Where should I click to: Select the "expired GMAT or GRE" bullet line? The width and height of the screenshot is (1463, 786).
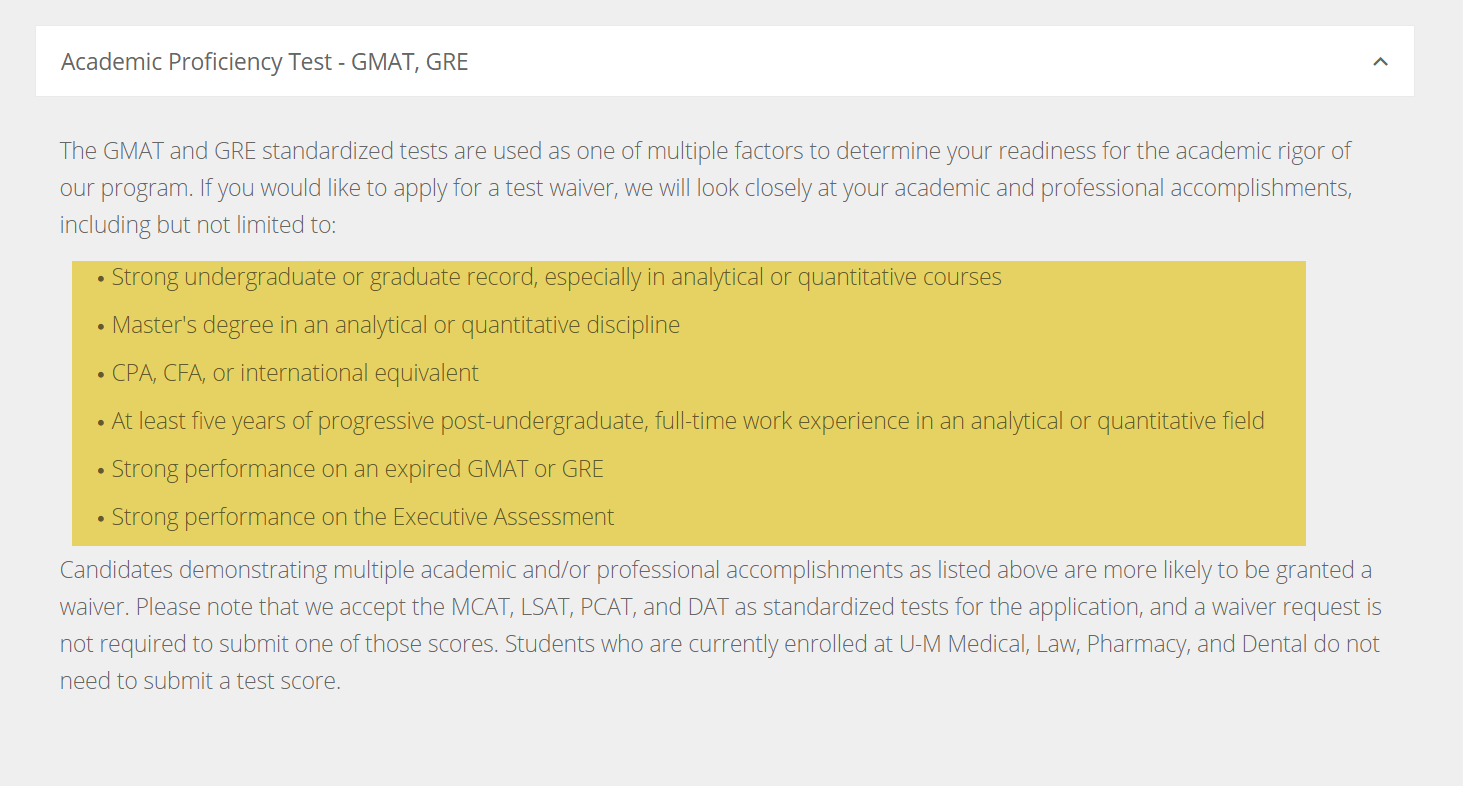pos(357,469)
